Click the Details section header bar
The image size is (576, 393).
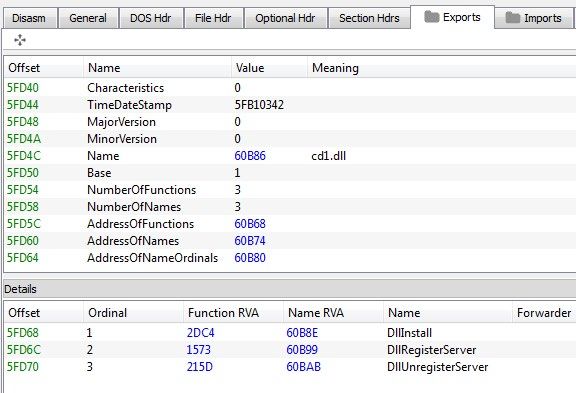(x=289, y=289)
